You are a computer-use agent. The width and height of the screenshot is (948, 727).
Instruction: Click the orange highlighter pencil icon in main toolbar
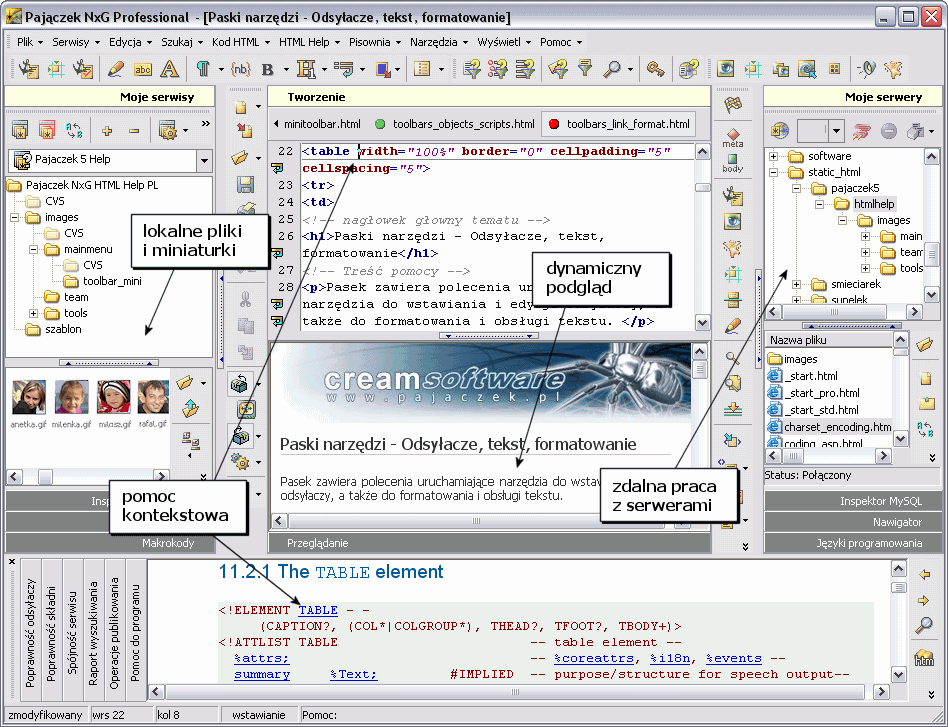(x=115, y=69)
